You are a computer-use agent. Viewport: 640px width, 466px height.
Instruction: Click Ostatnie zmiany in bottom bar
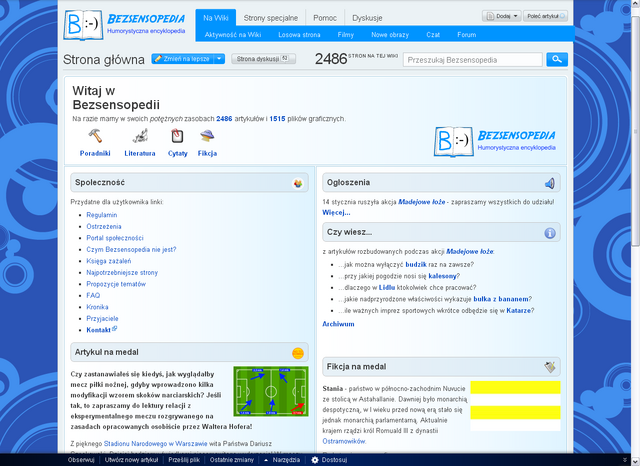(231, 460)
